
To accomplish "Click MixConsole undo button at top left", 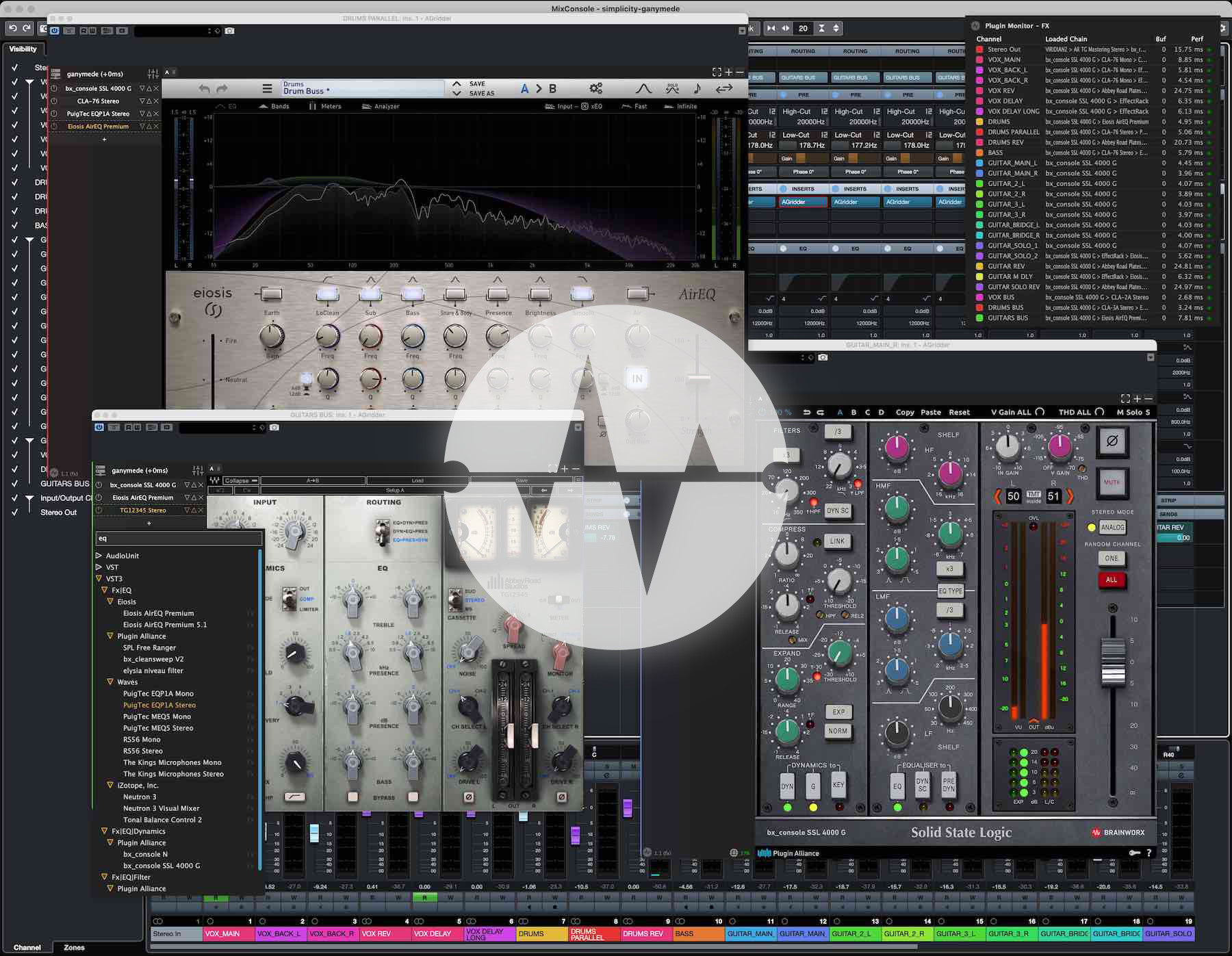I will click(12, 28).
